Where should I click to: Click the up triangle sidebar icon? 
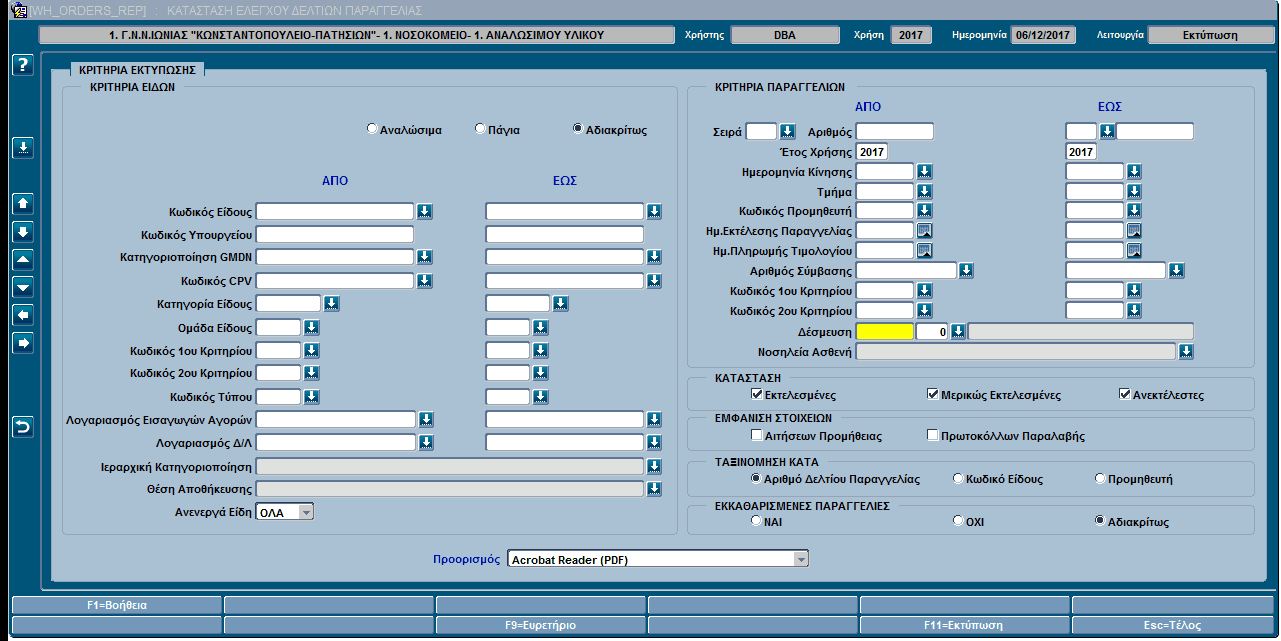tap(24, 259)
